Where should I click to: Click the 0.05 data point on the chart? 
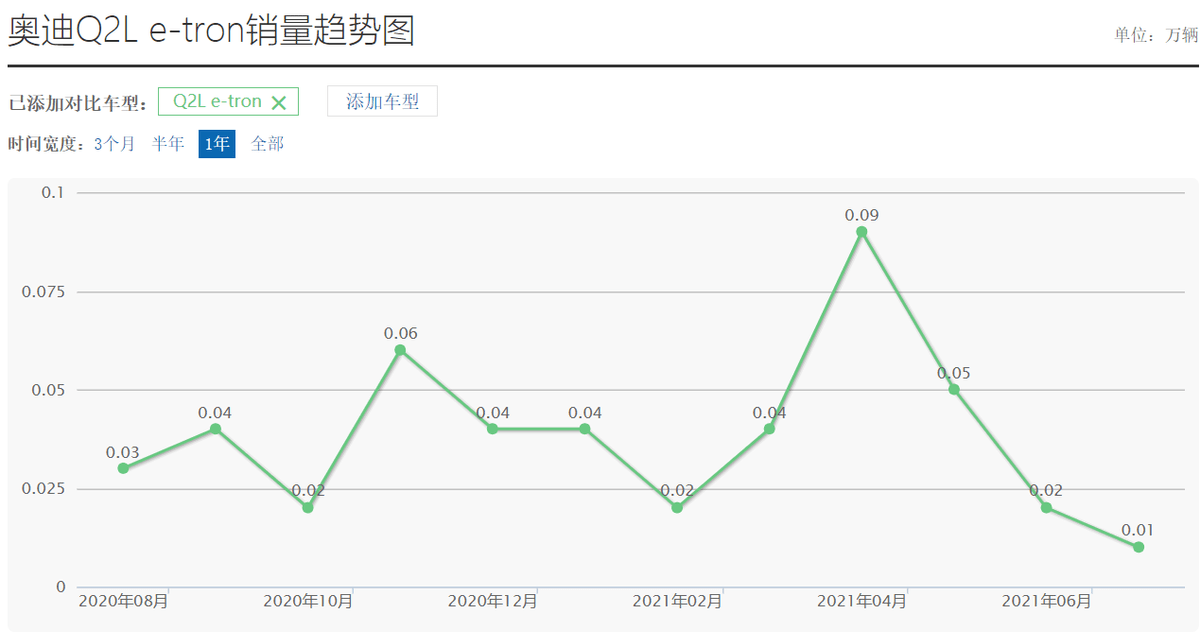pyautogui.click(x=954, y=389)
